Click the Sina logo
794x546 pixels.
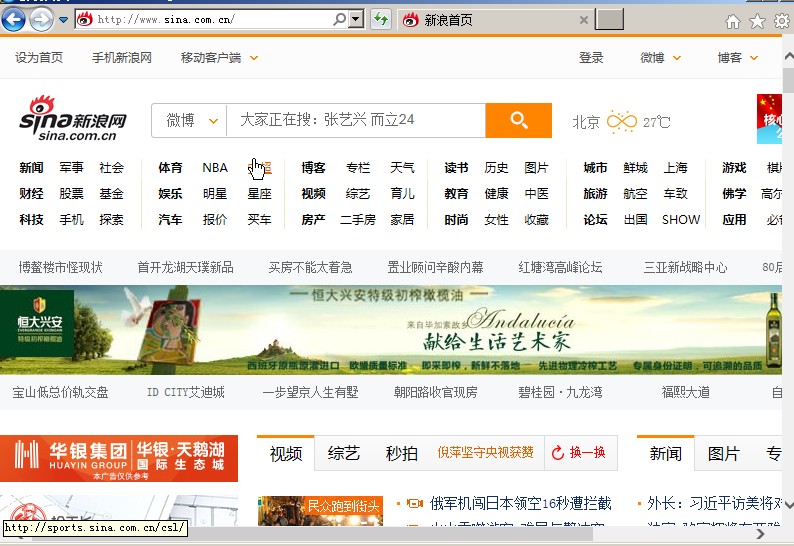[73, 121]
